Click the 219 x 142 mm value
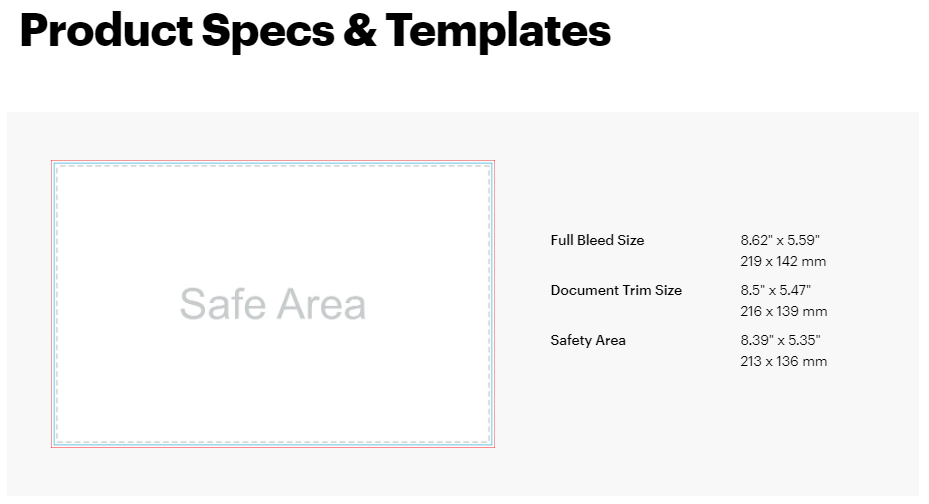929x504 pixels. tap(783, 261)
